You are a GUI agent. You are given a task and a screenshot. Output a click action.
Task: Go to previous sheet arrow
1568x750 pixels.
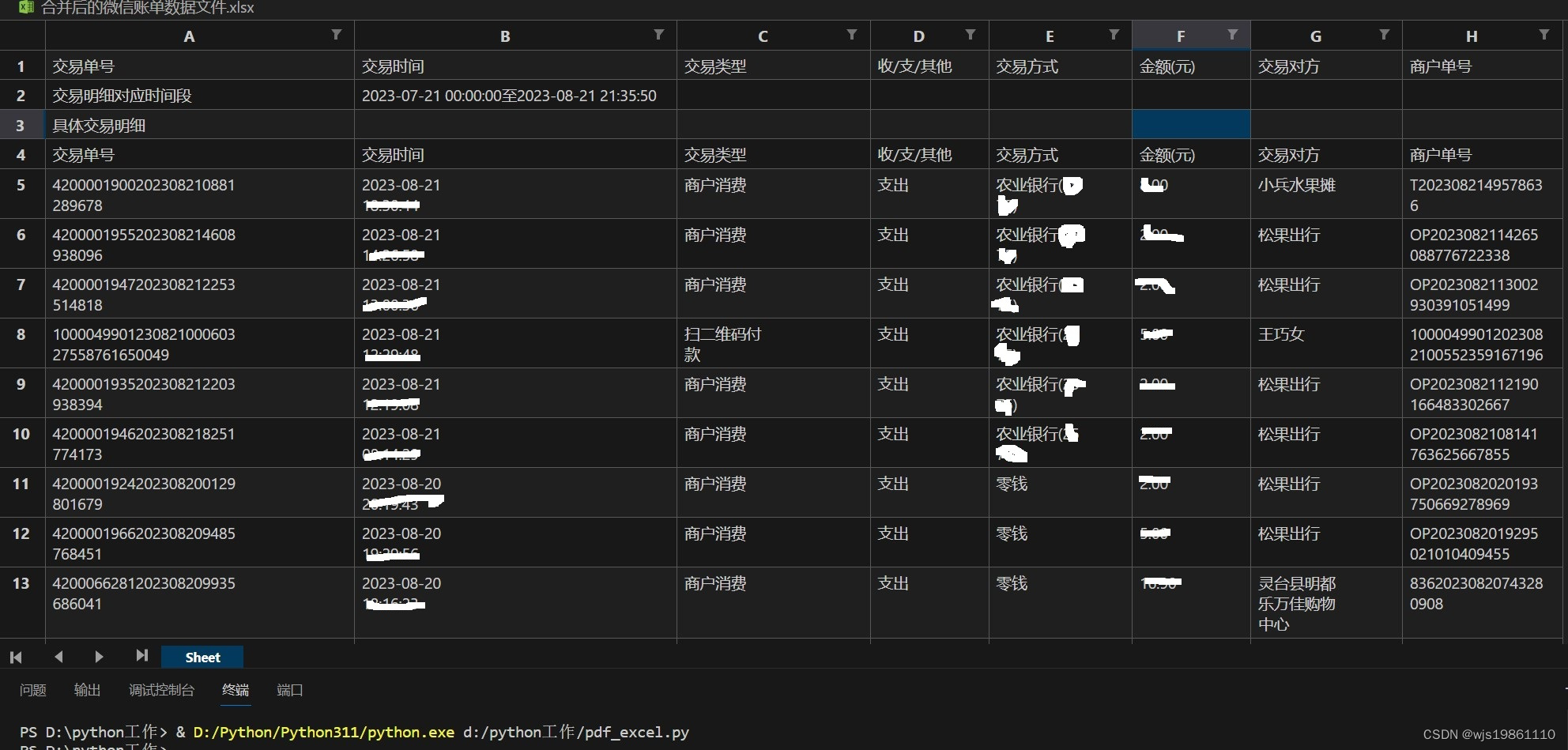click(58, 657)
